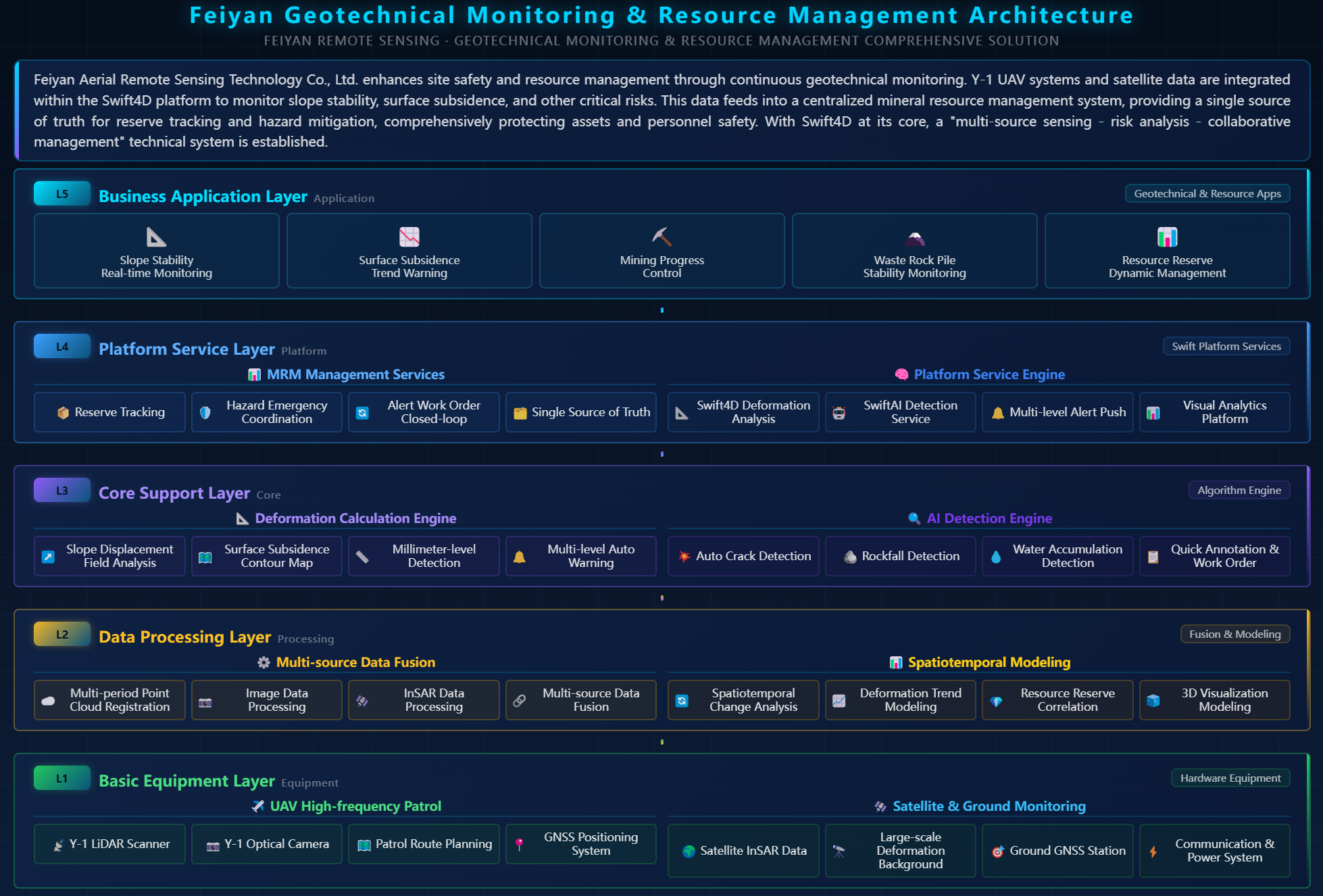
Task: Select the Mining Progress Control pickaxe icon
Action: coord(662,237)
